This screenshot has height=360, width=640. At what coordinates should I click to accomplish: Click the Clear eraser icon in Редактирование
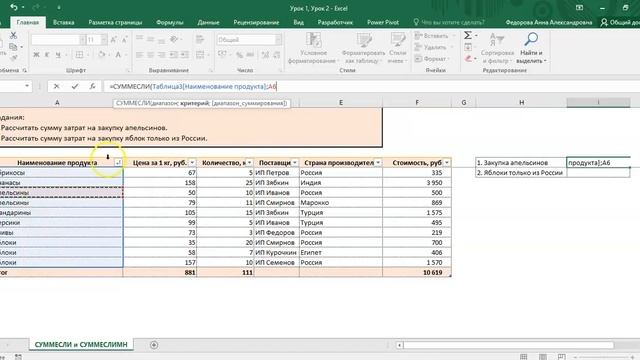(468, 59)
